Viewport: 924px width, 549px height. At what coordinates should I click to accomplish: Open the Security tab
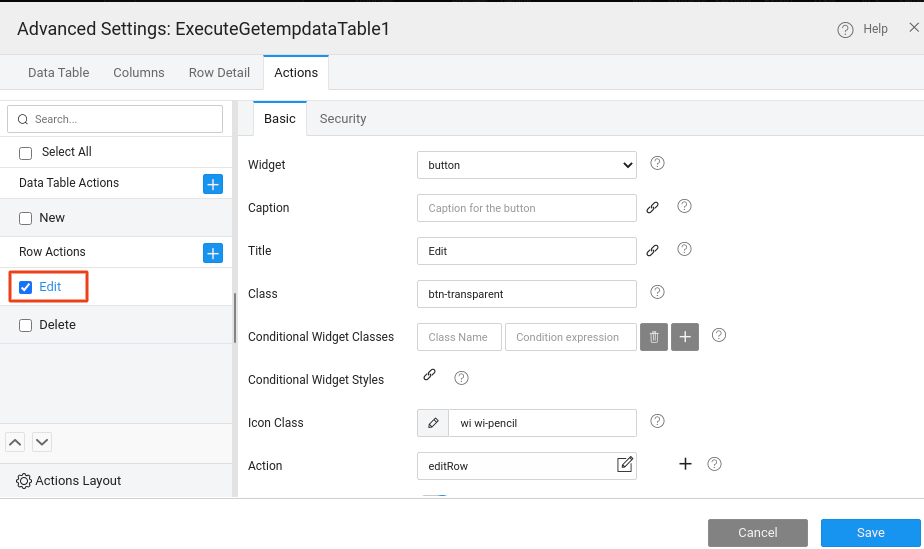(343, 119)
